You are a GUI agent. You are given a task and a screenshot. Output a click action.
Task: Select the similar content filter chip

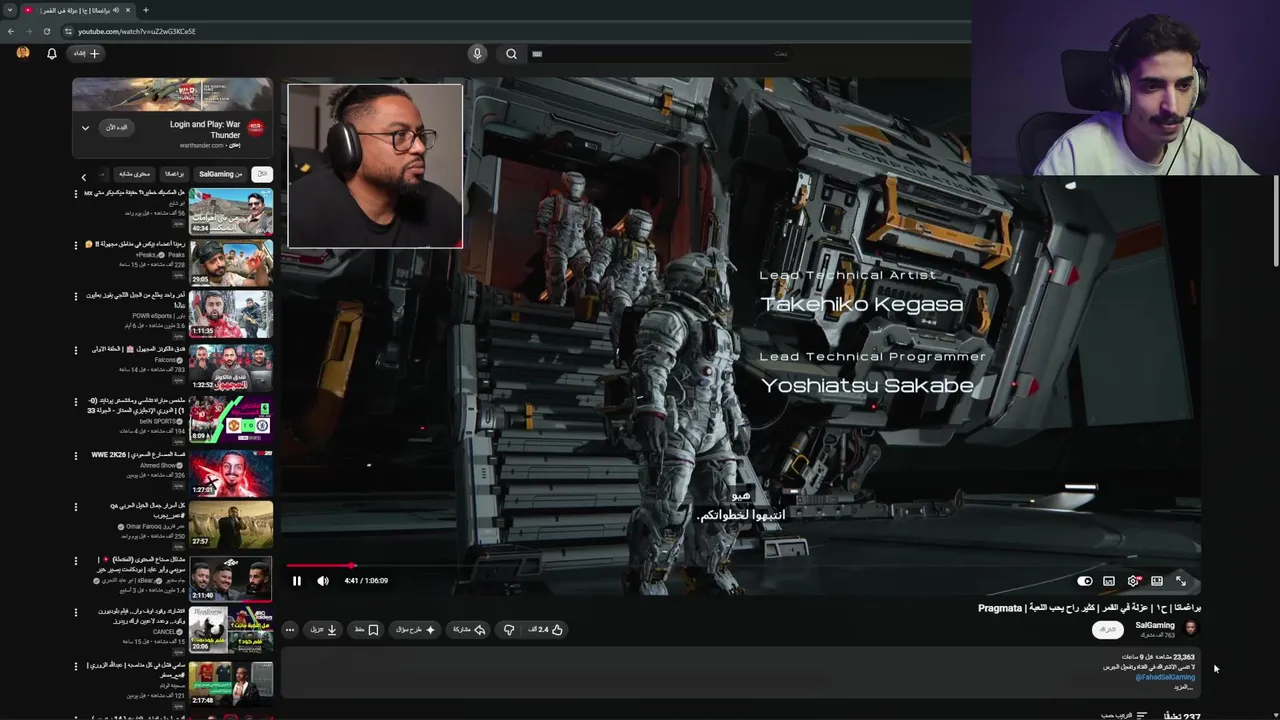coord(134,174)
